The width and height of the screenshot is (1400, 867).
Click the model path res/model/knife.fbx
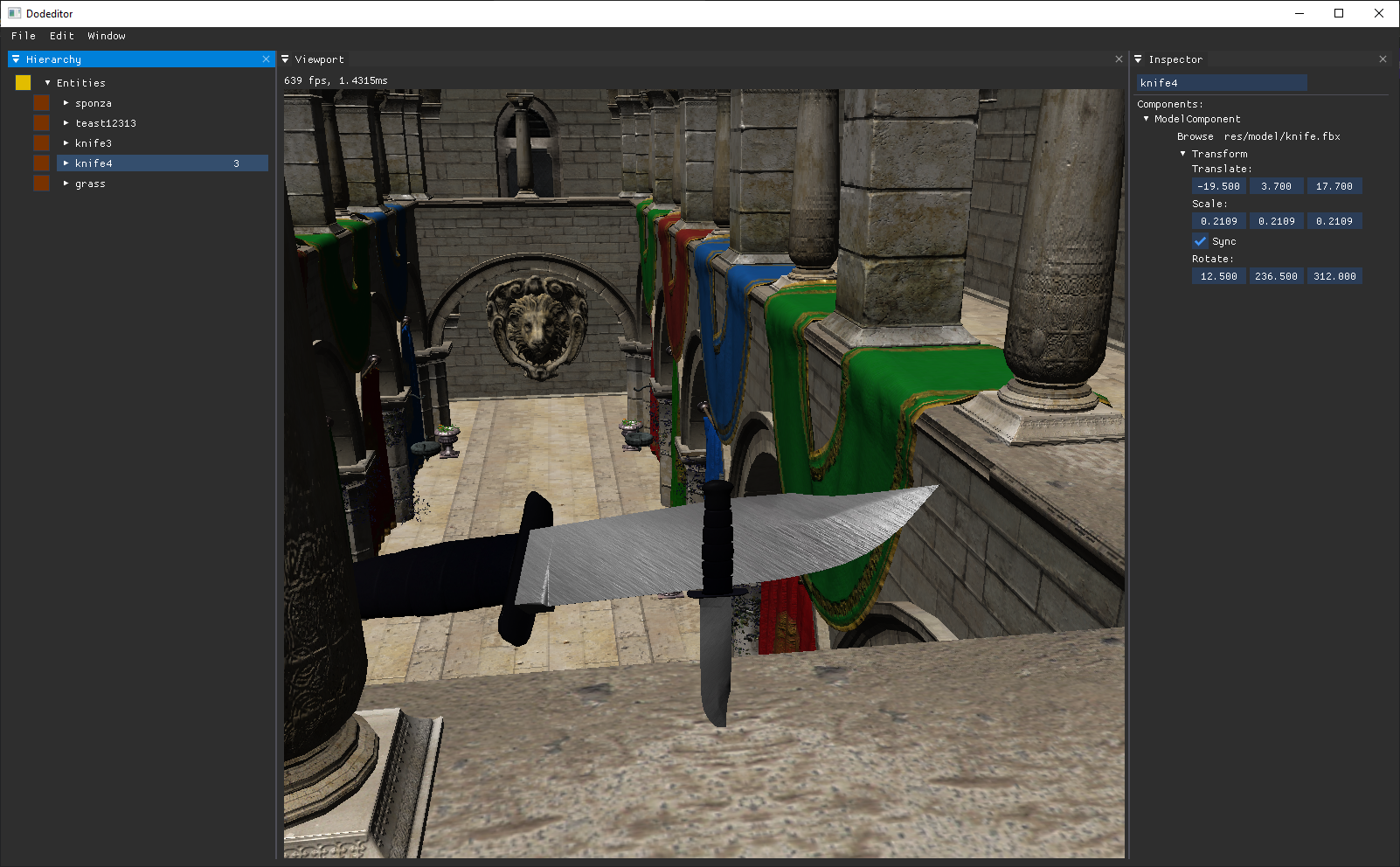click(x=1282, y=136)
